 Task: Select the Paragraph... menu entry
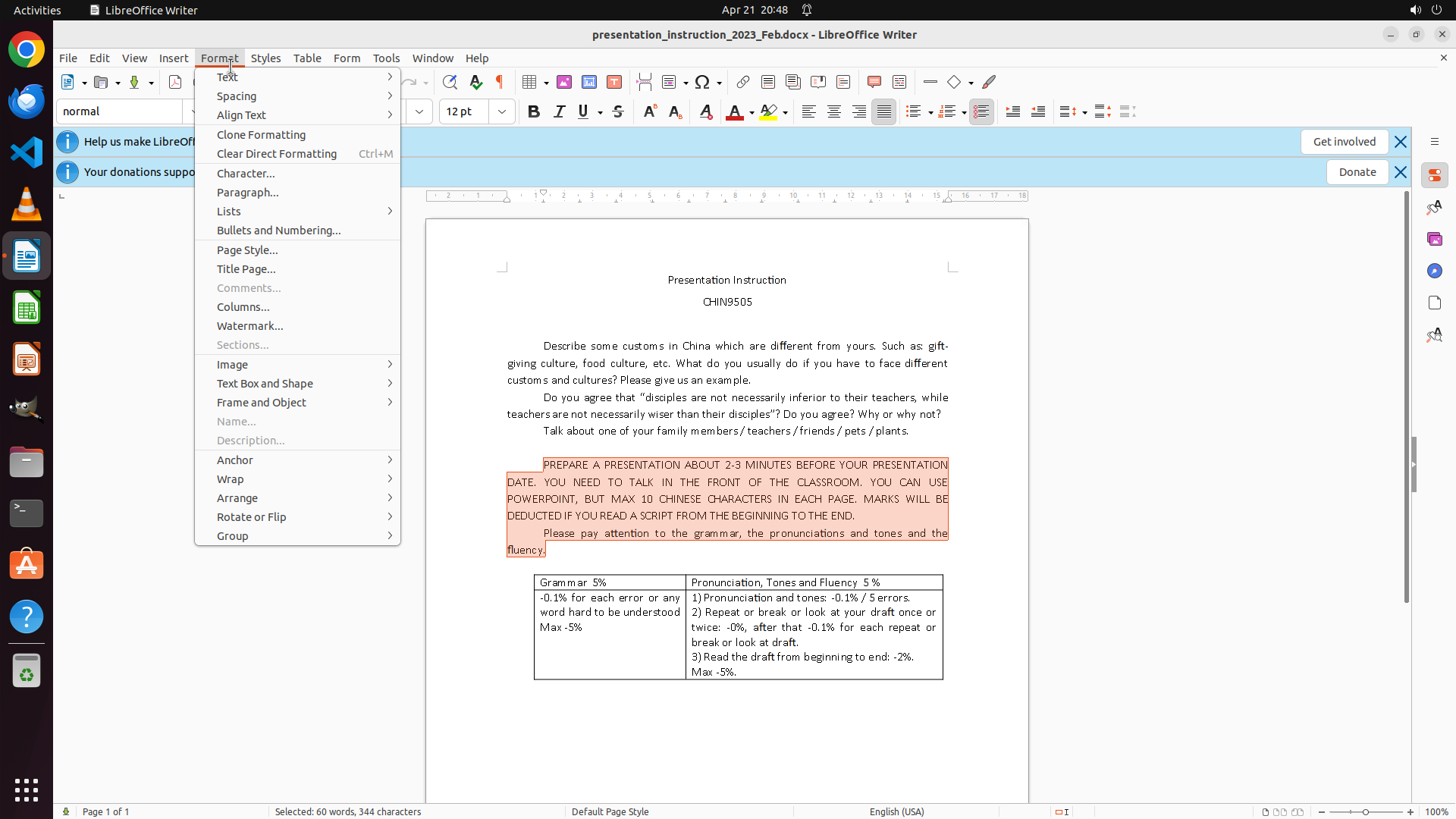tap(248, 193)
